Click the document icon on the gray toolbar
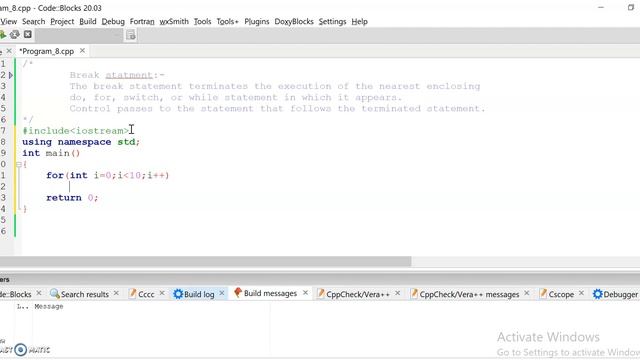 (131, 35)
